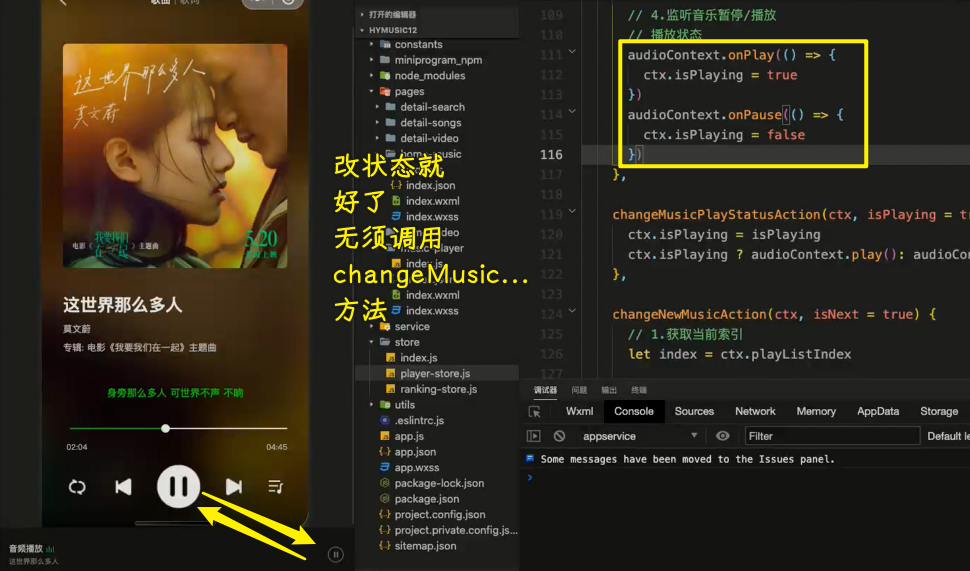Open player-store.js in the file tree
This screenshot has height=571, width=970.
[435, 373]
